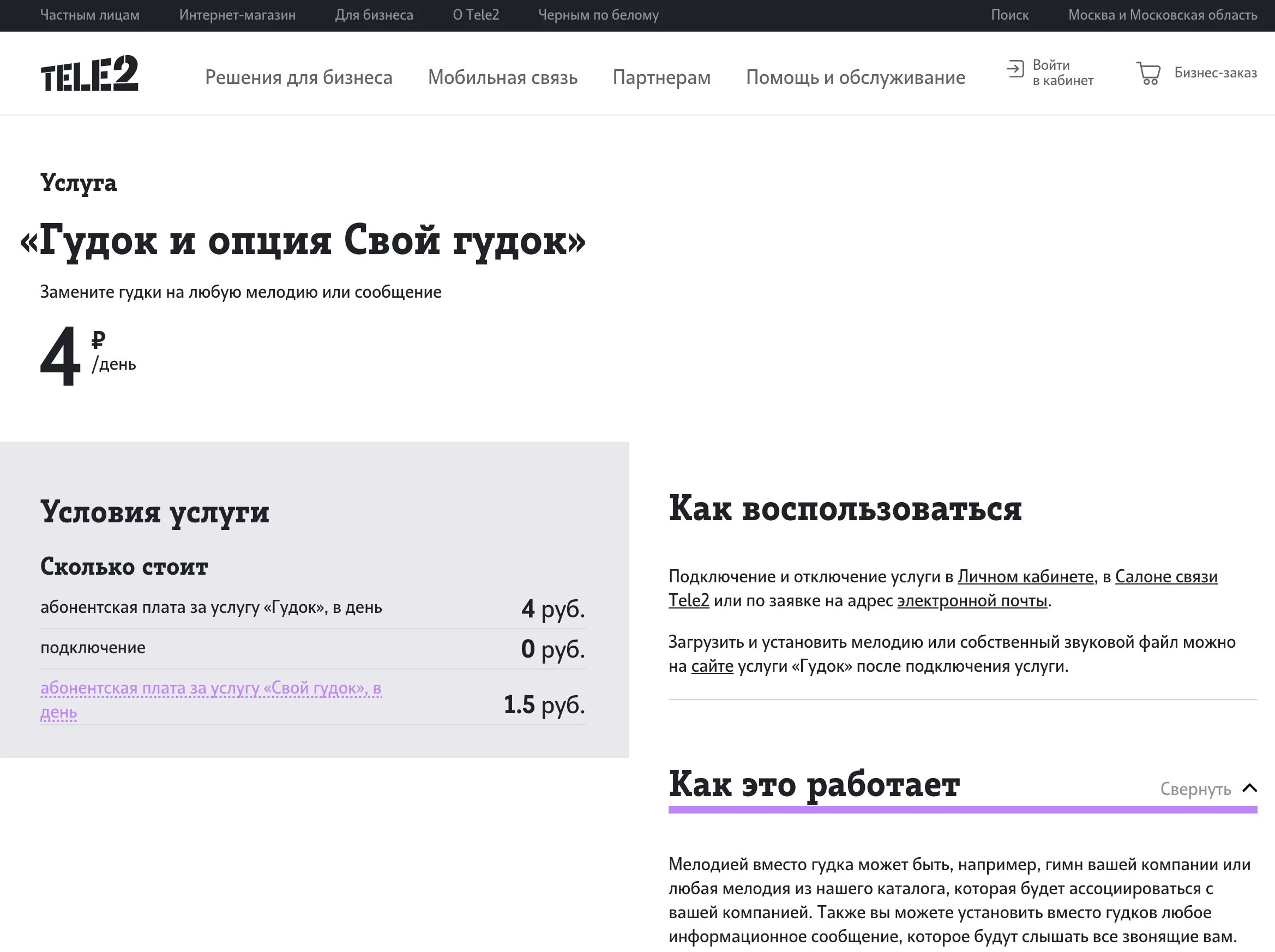The image size is (1275, 952).
Task: Click large '4' daily price
Action: pyautogui.click(x=60, y=357)
